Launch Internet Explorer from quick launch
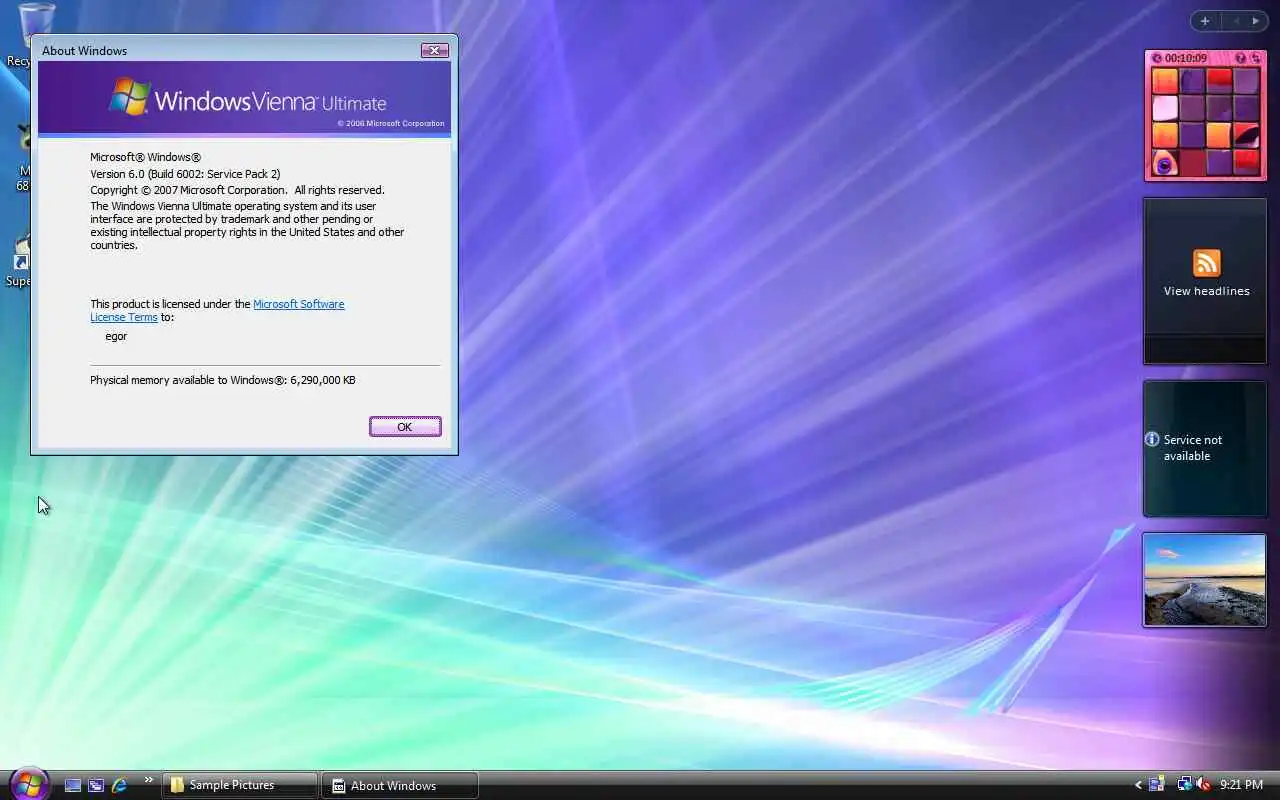 pos(119,785)
